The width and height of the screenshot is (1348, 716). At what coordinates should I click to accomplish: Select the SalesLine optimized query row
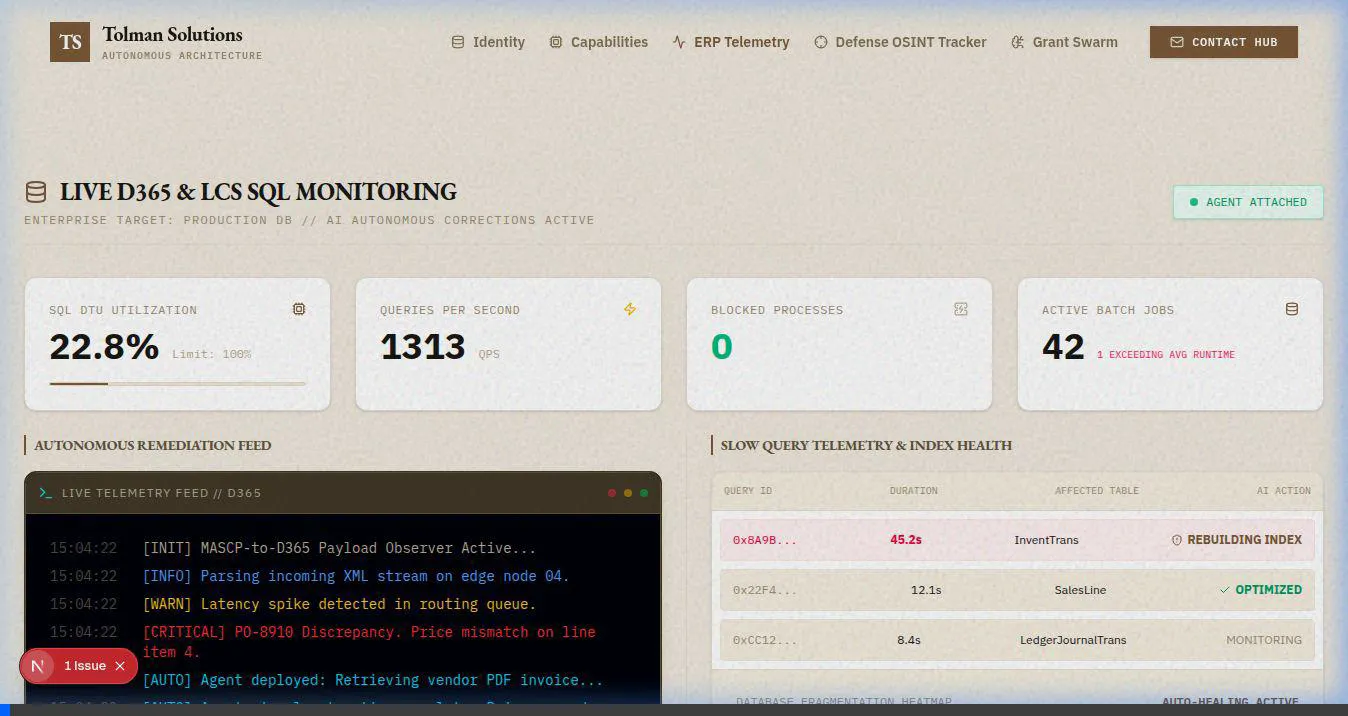point(1016,590)
